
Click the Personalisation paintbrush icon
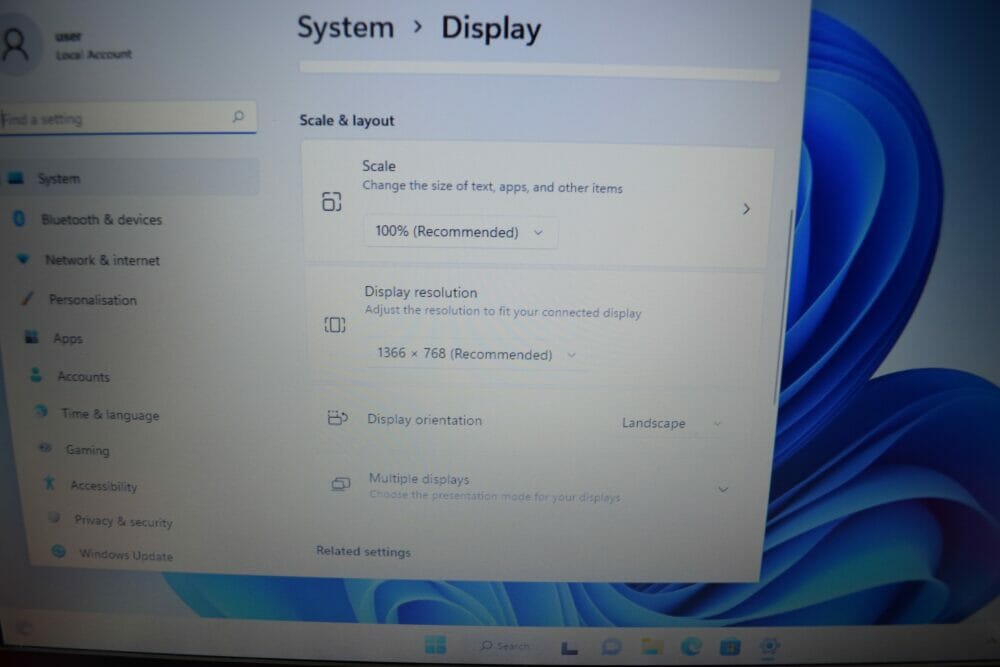point(27,298)
